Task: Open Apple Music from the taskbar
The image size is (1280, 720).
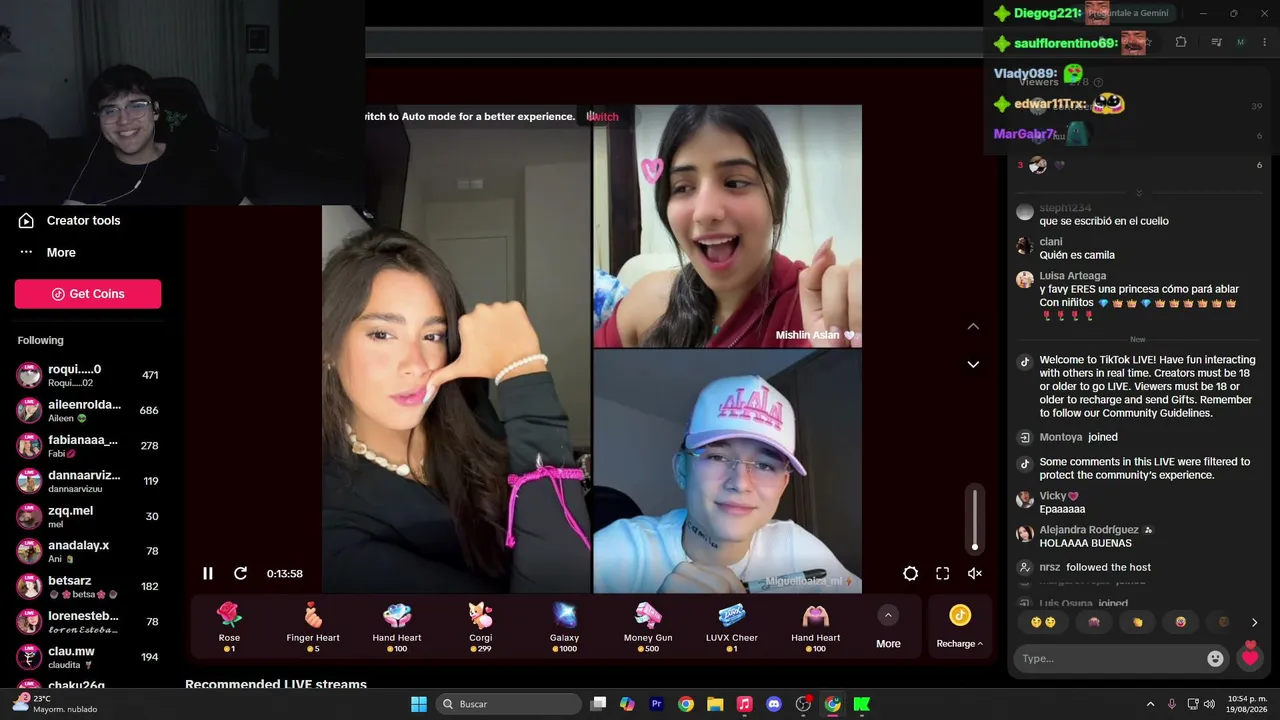Action: click(x=744, y=704)
